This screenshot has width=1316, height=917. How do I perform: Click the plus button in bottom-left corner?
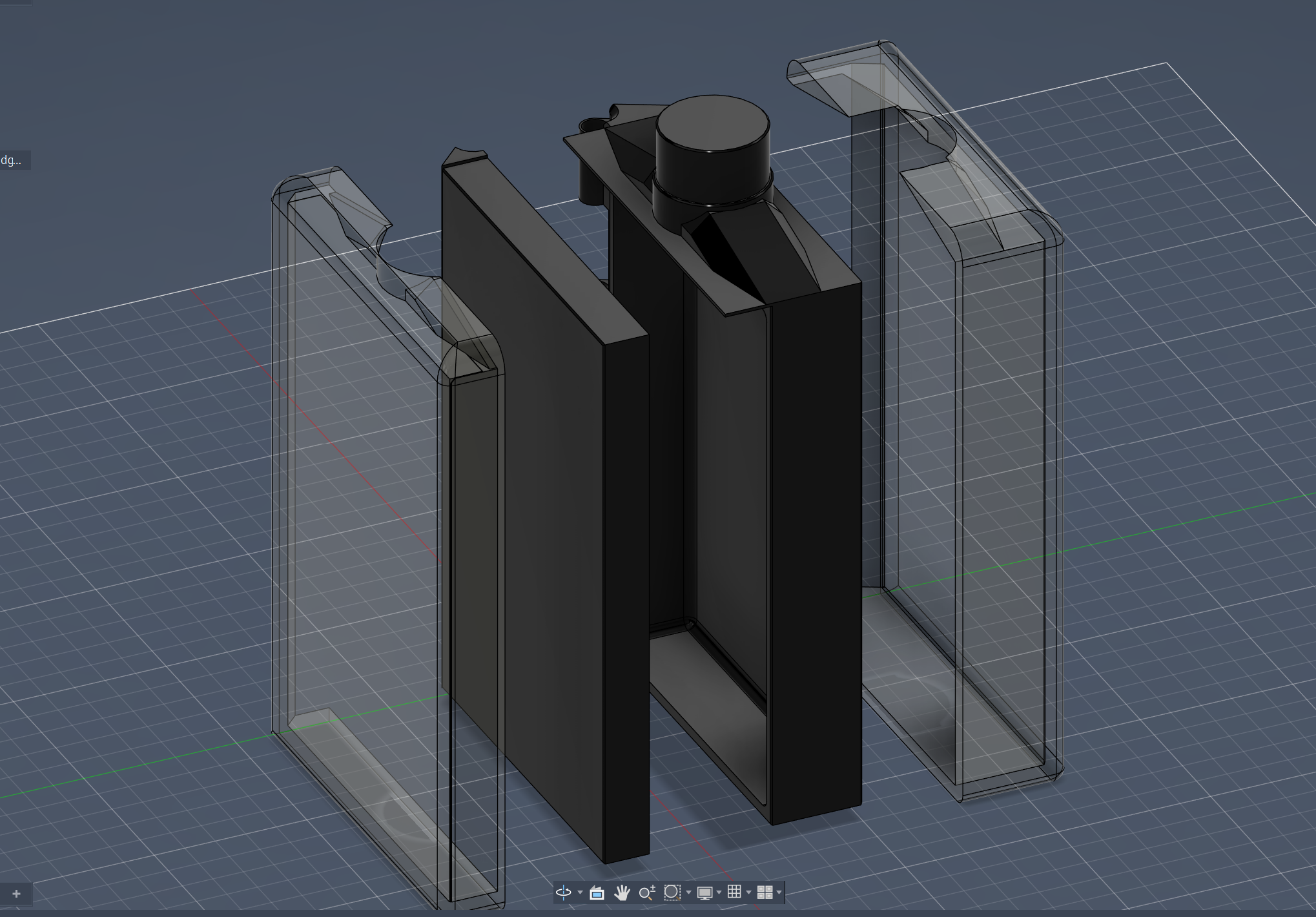pos(16,894)
